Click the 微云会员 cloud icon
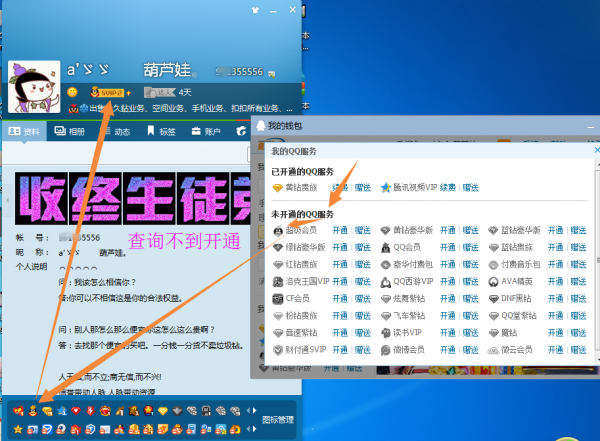The width and height of the screenshot is (600, 441). point(493,350)
